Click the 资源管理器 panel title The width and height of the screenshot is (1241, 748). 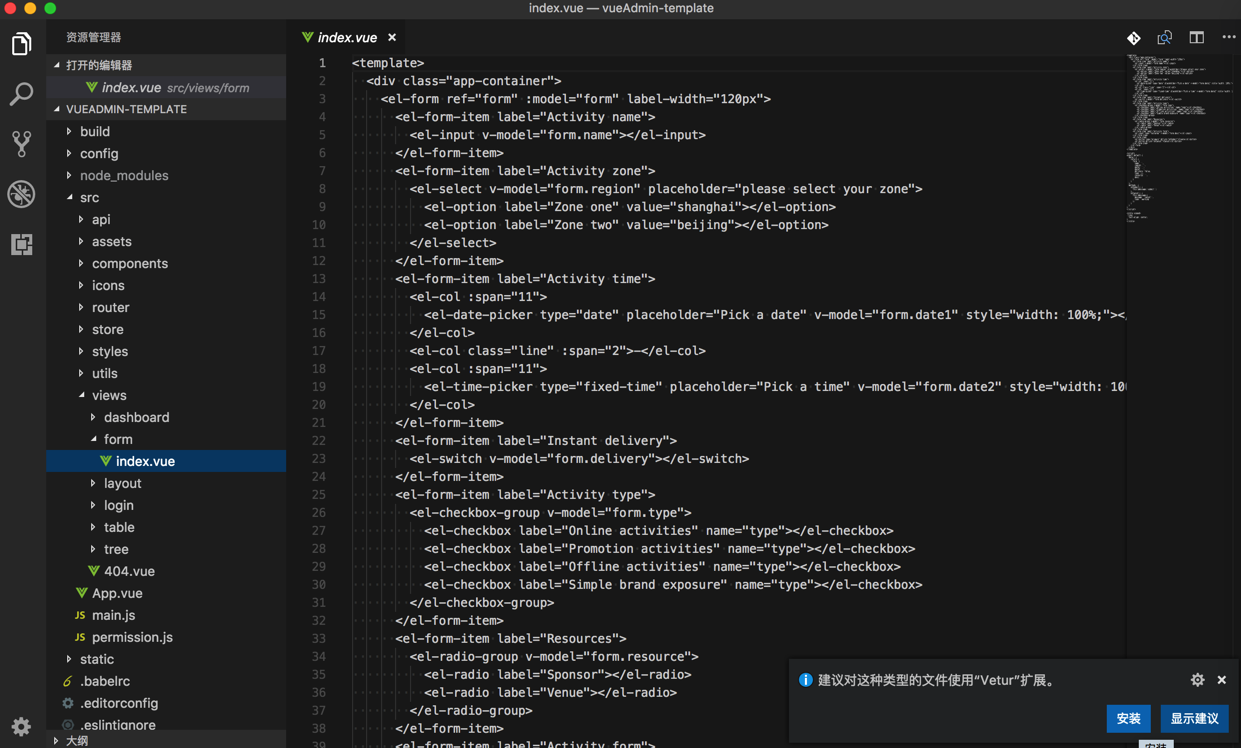click(93, 37)
